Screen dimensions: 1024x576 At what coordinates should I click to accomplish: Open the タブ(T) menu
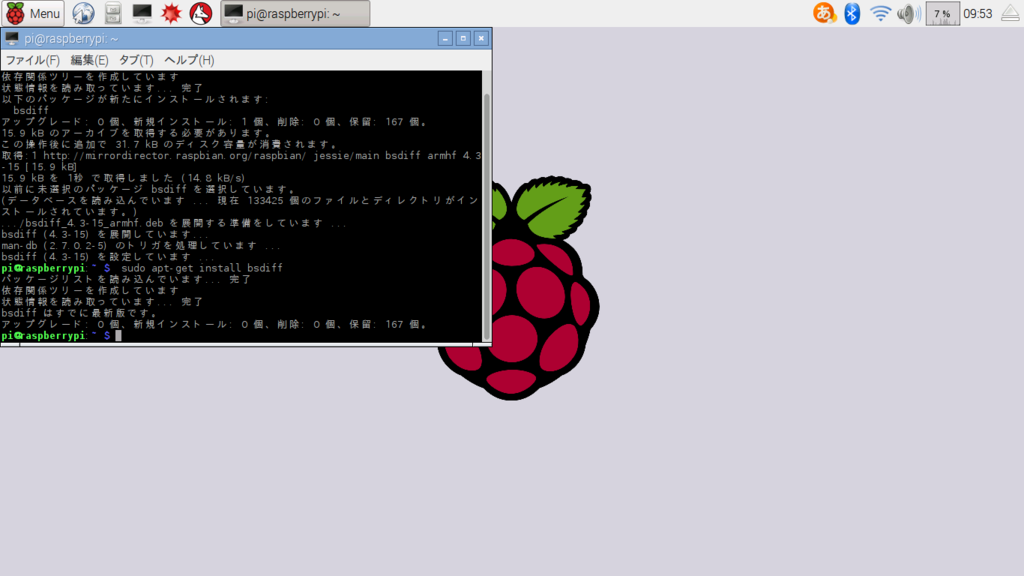point(136,60)
